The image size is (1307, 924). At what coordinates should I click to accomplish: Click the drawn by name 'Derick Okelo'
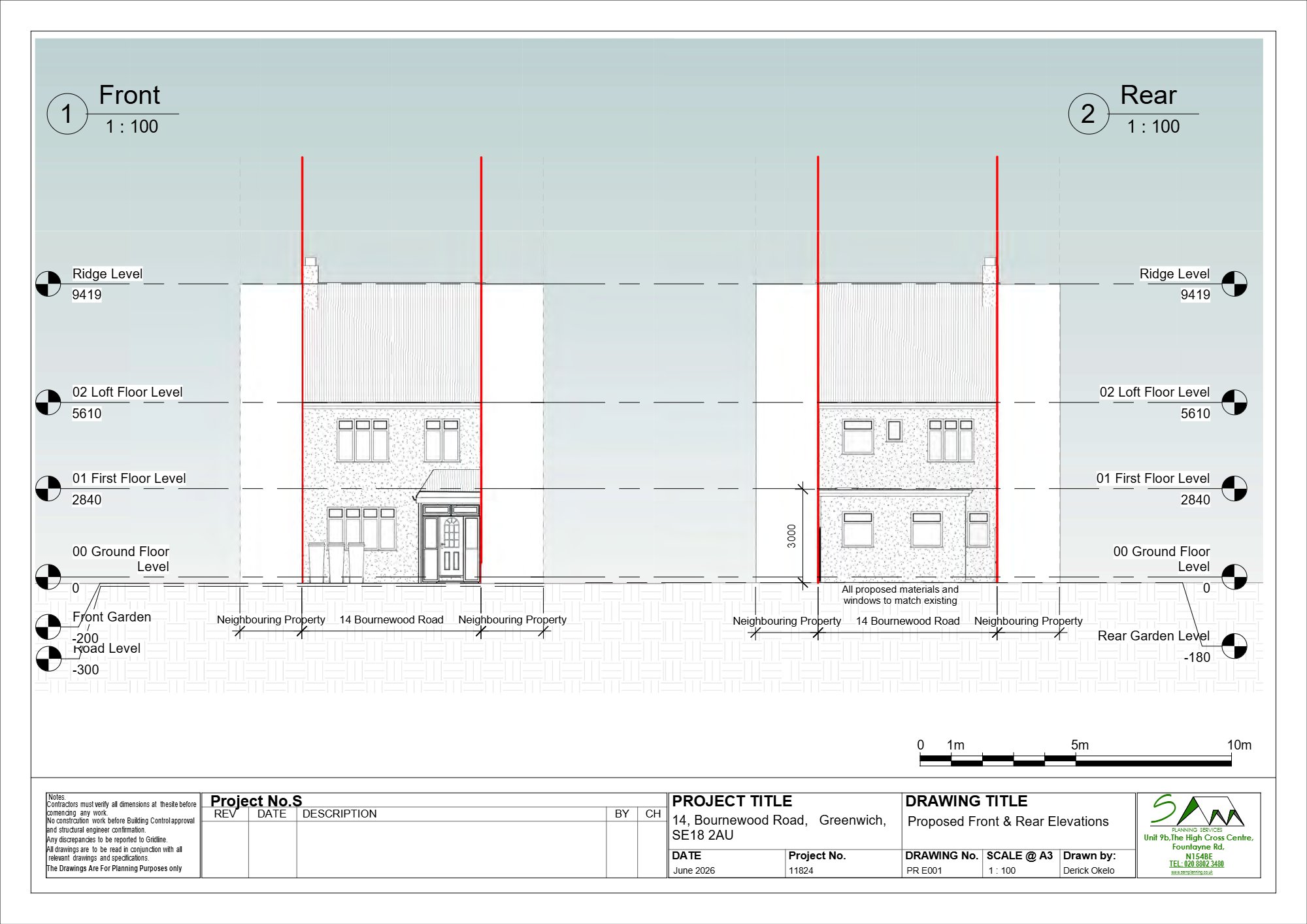[x=1089, y=870]
